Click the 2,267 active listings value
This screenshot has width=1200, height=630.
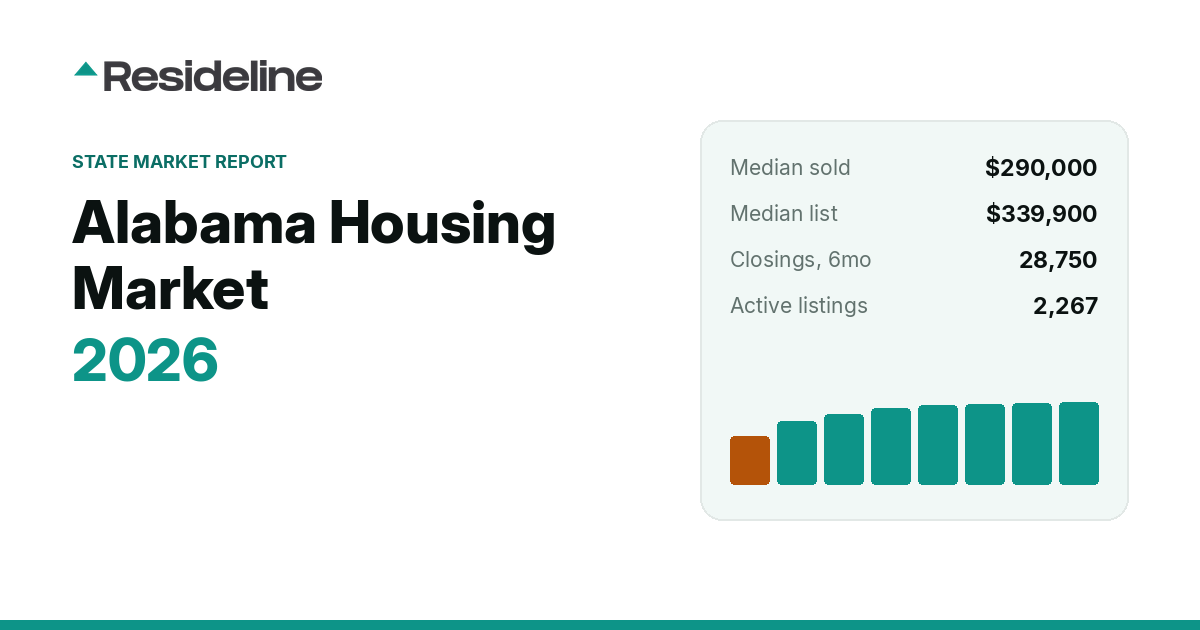click(x=1065, y=305)
